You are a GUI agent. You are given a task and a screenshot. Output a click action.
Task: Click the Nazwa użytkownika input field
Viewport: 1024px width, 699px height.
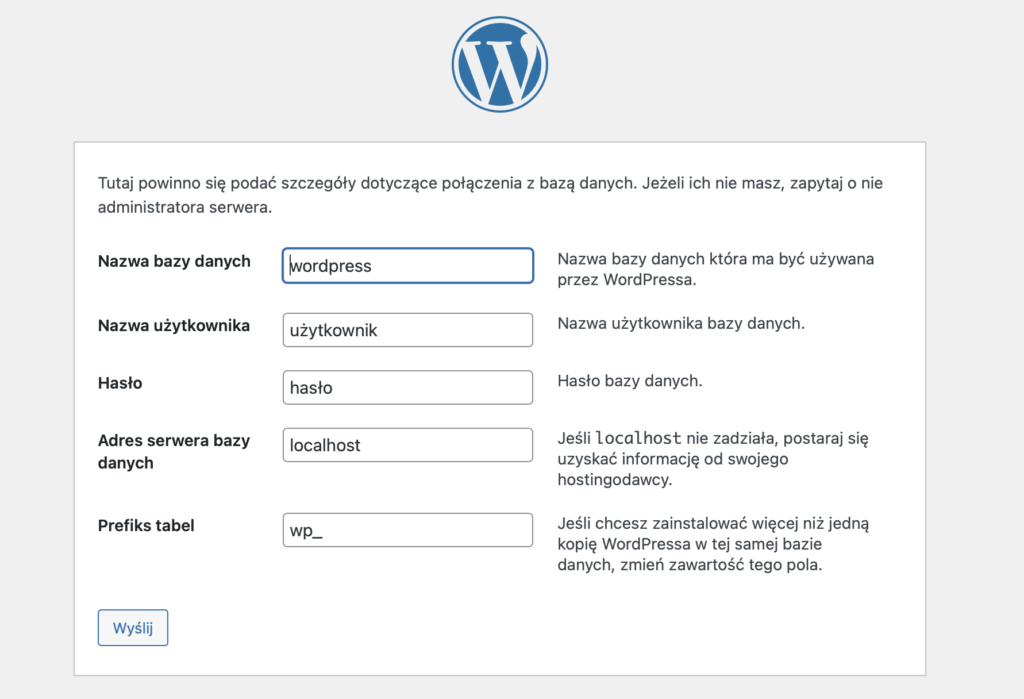tap(408, 330)
